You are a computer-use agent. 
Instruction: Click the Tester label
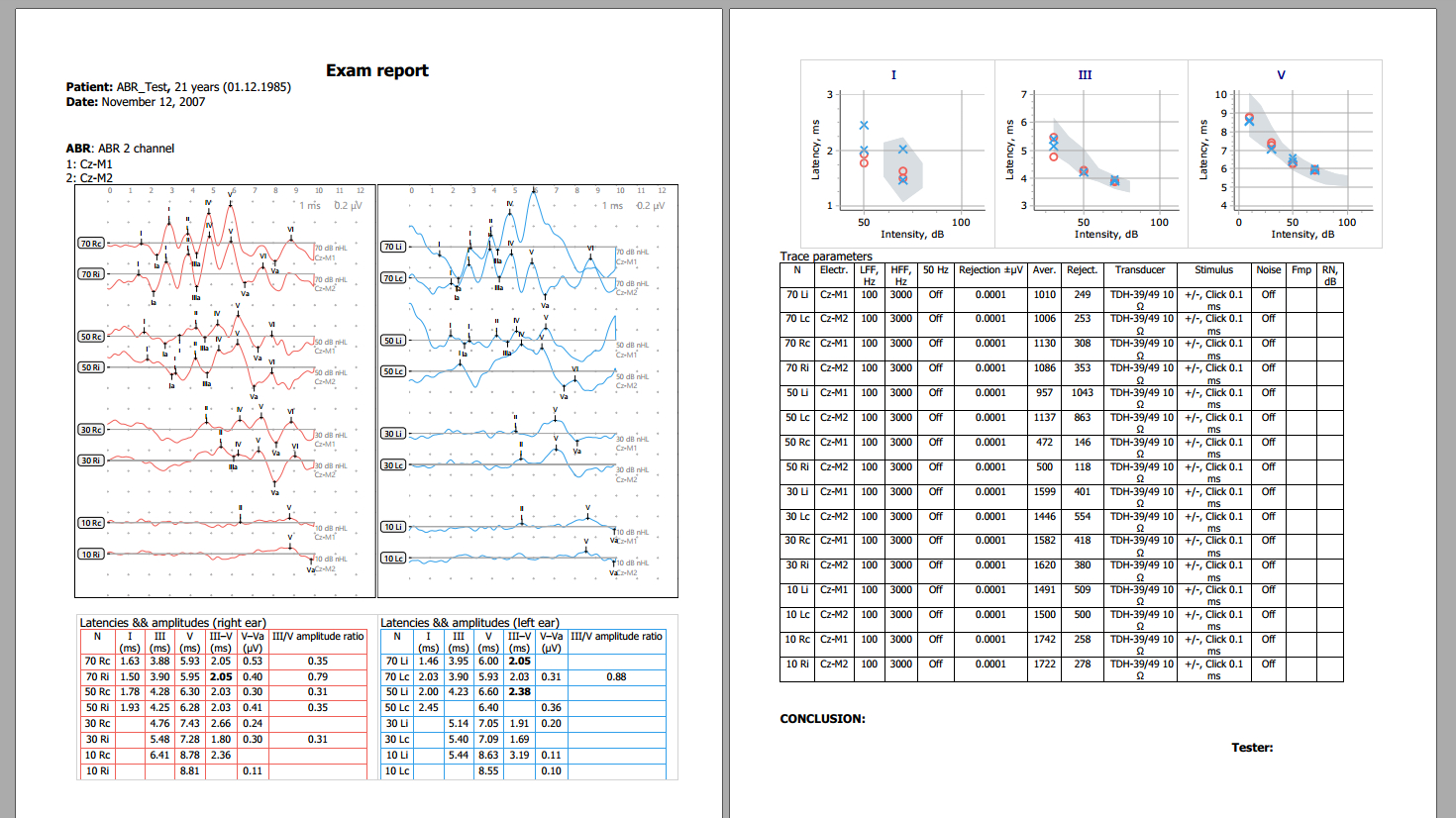[1252, 748]
